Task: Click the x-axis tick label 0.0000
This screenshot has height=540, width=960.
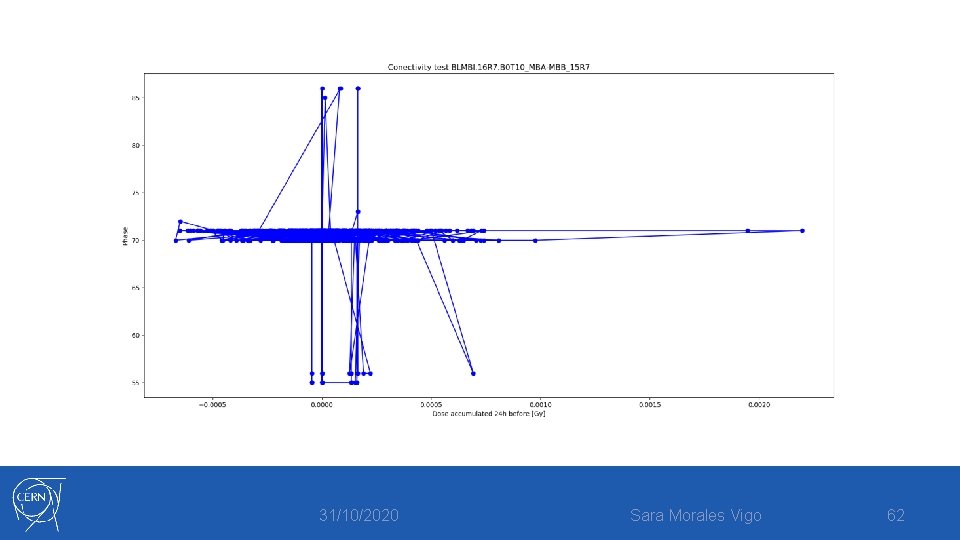Action: [321, 405]
